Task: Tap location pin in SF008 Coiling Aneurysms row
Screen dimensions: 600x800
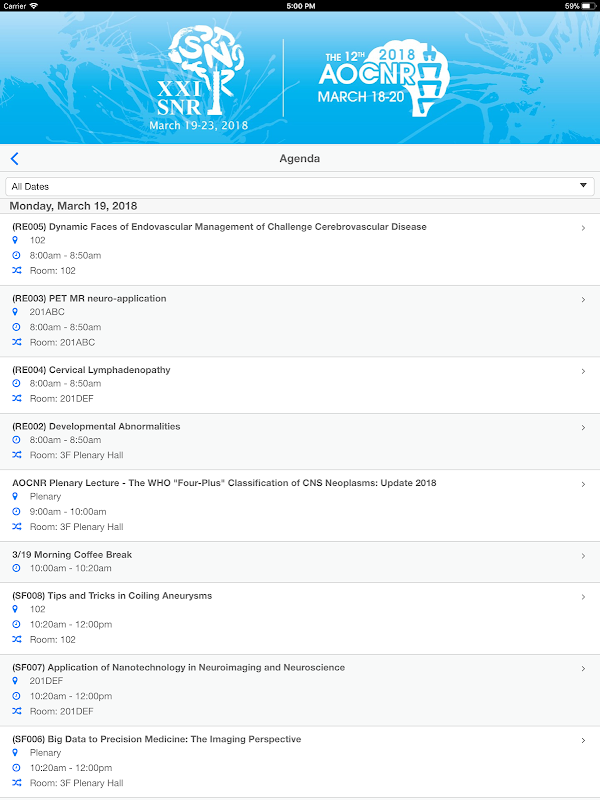Action: point(15,609)
